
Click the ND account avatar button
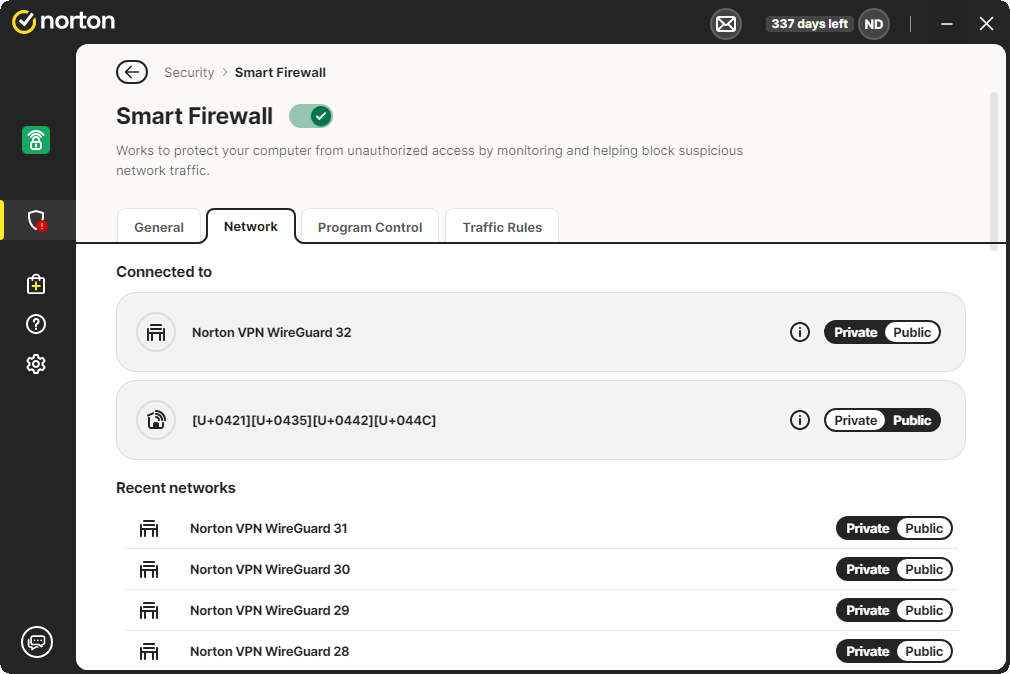874,24
